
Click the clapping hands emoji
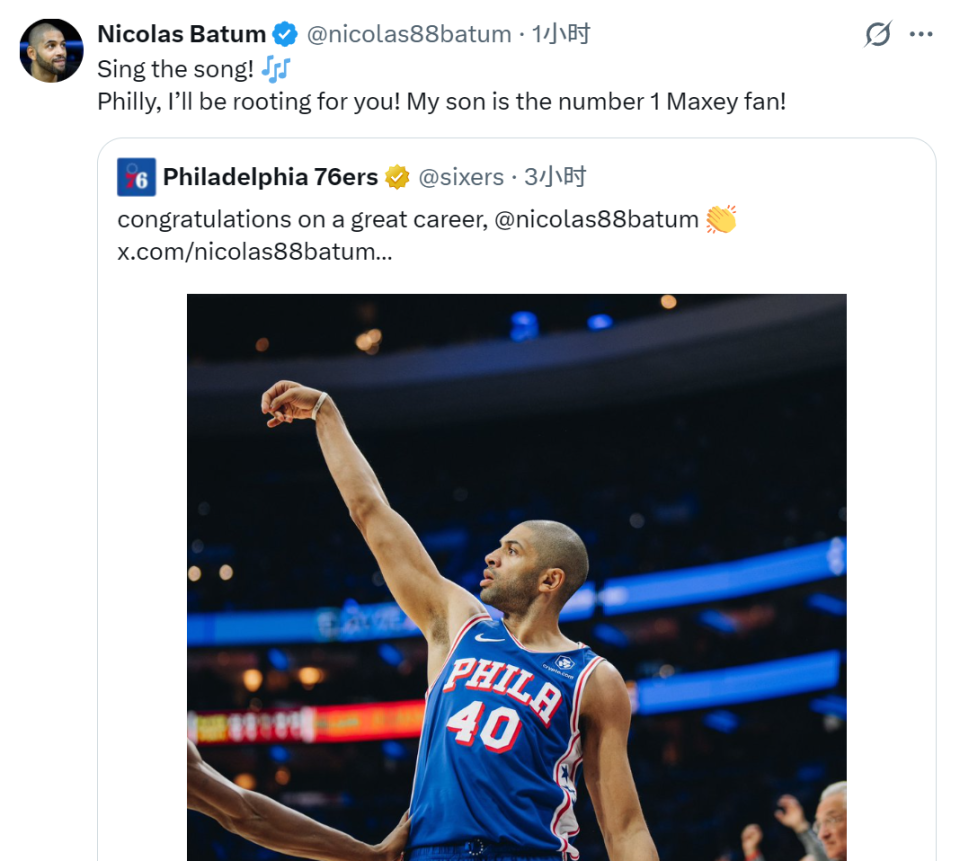[721, 219]
